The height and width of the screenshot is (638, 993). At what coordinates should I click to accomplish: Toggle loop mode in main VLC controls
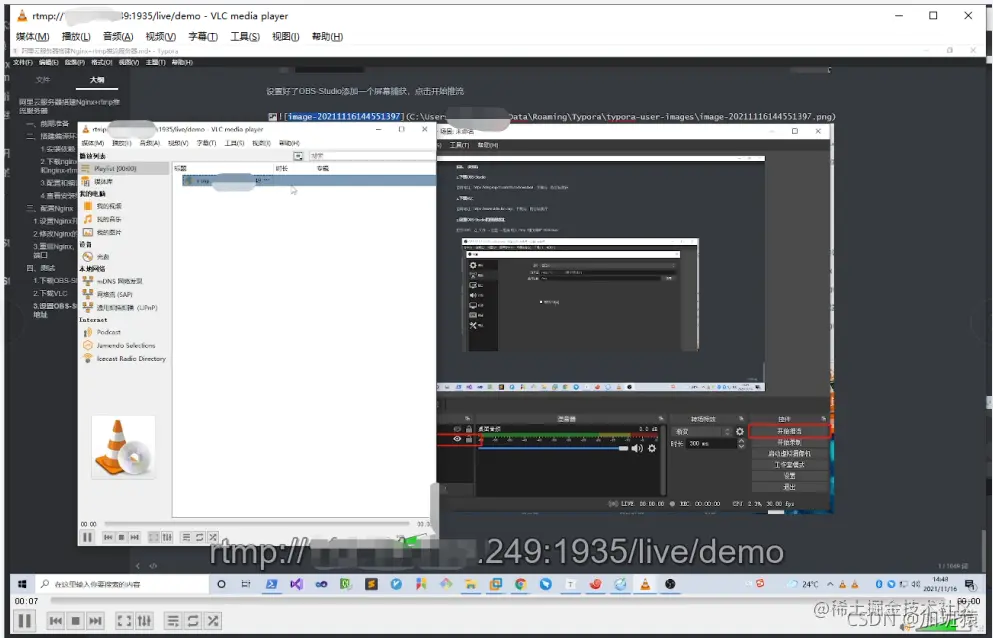[x=193, y=621]
